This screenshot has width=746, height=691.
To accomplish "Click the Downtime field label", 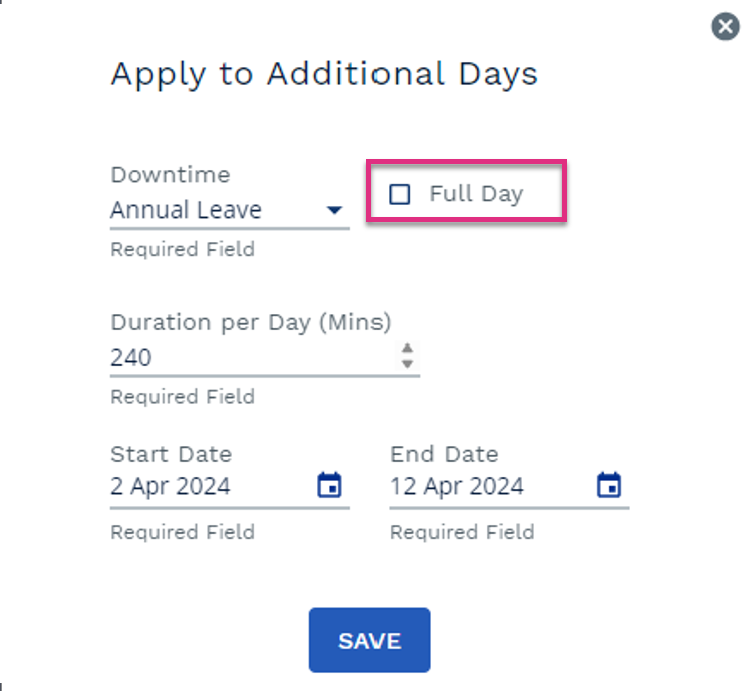I will (x=170, y=175).
